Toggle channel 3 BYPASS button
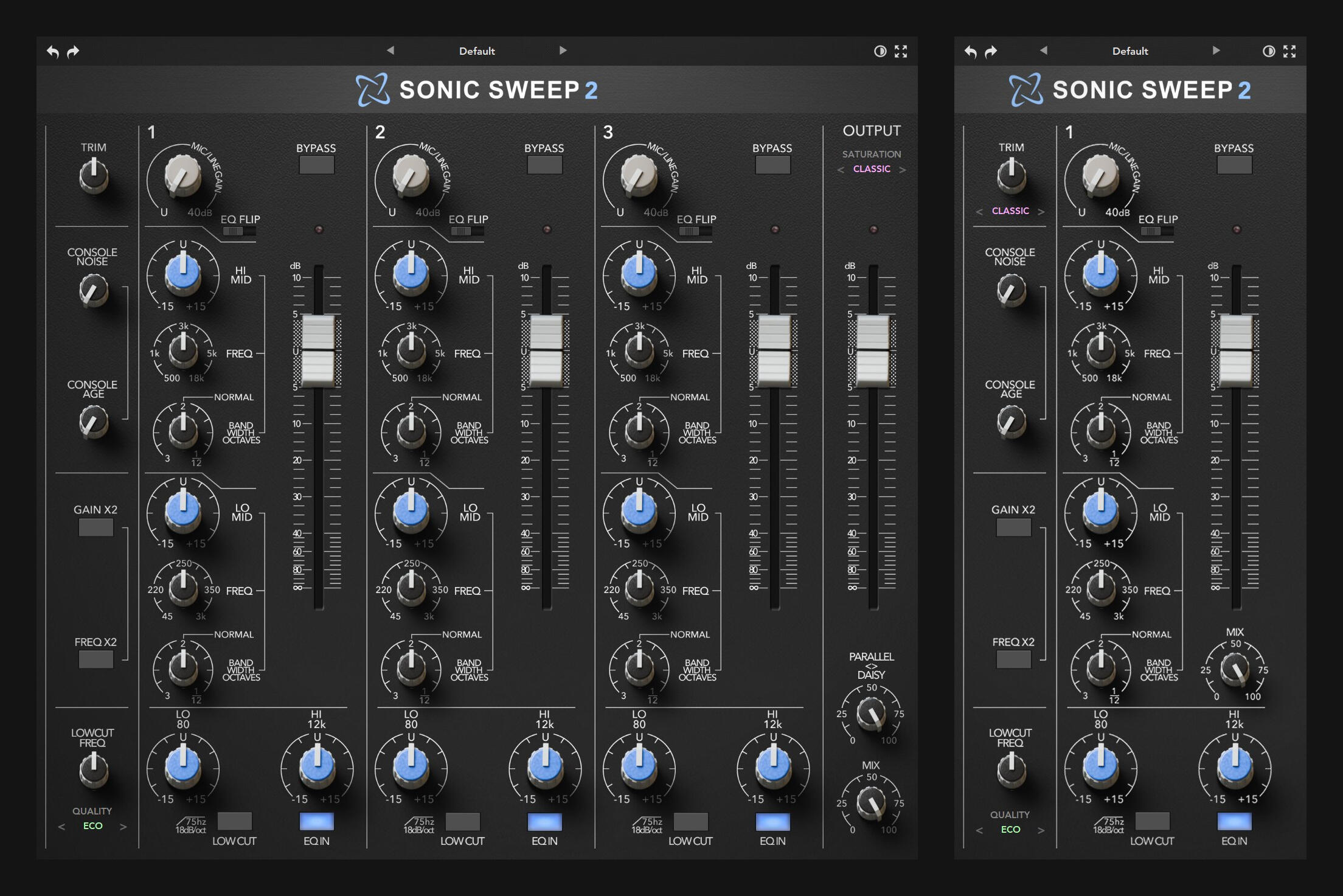Viewport: 1343px width, 896px height. (x=772, y=165)
